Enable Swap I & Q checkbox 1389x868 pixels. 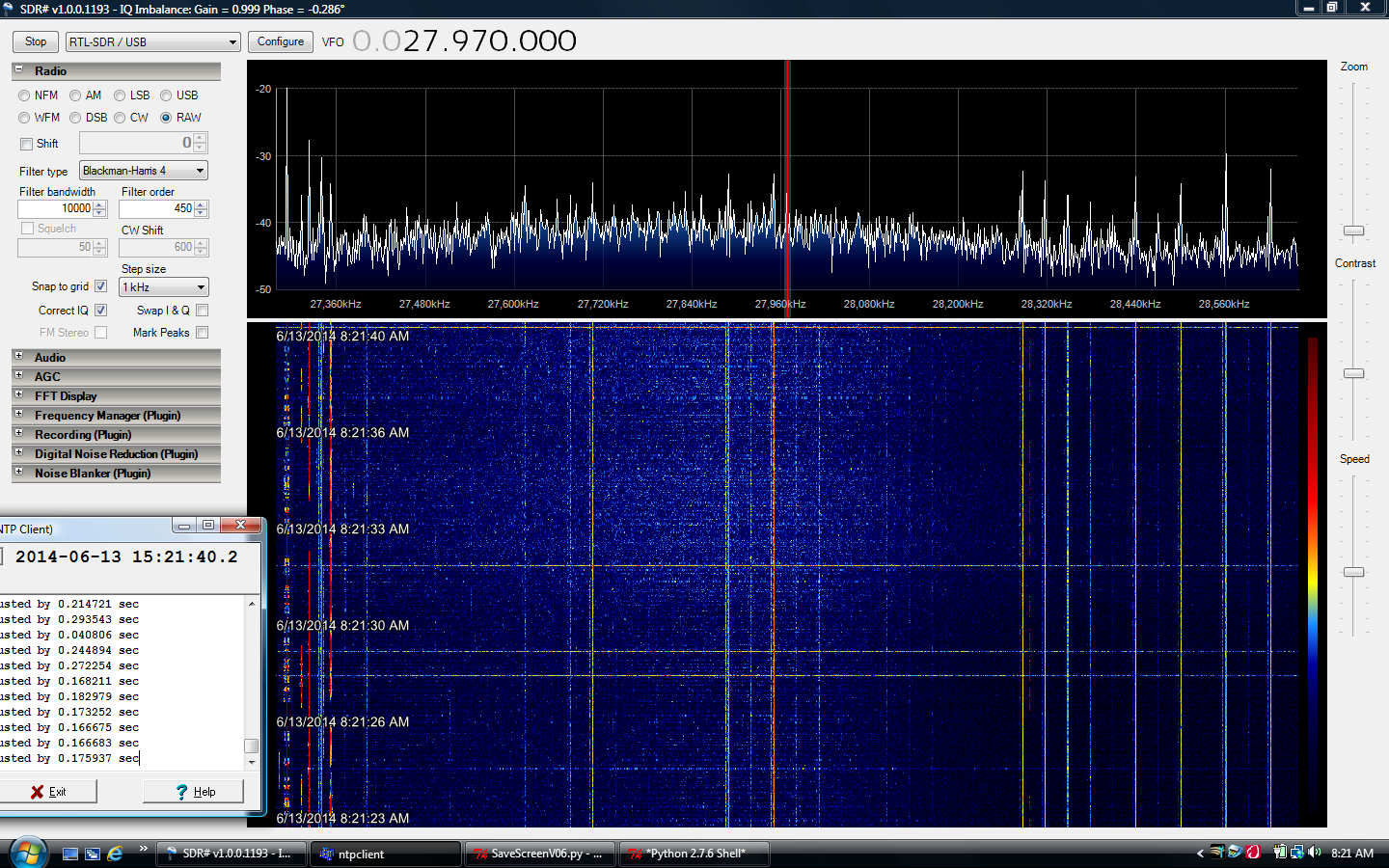(x=202, y=311)
